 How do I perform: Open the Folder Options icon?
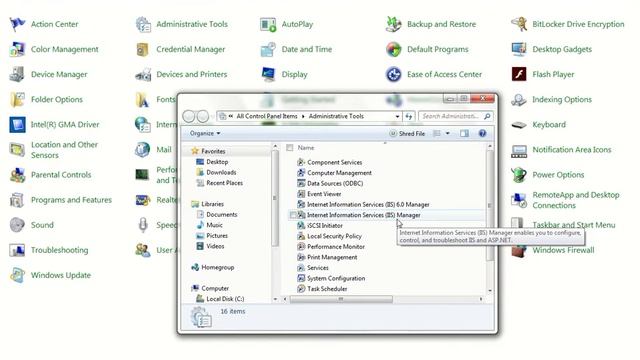17,100
